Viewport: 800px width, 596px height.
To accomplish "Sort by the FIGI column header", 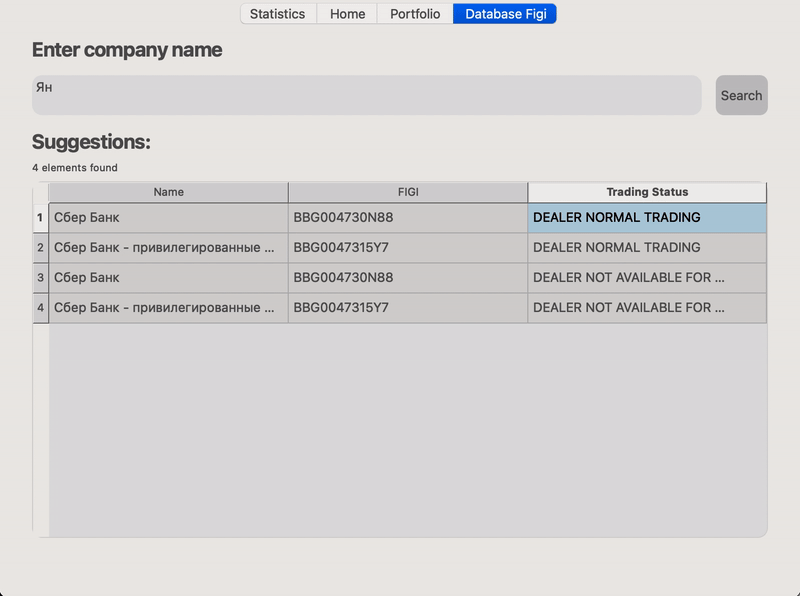I will click(x=408, y=192).
